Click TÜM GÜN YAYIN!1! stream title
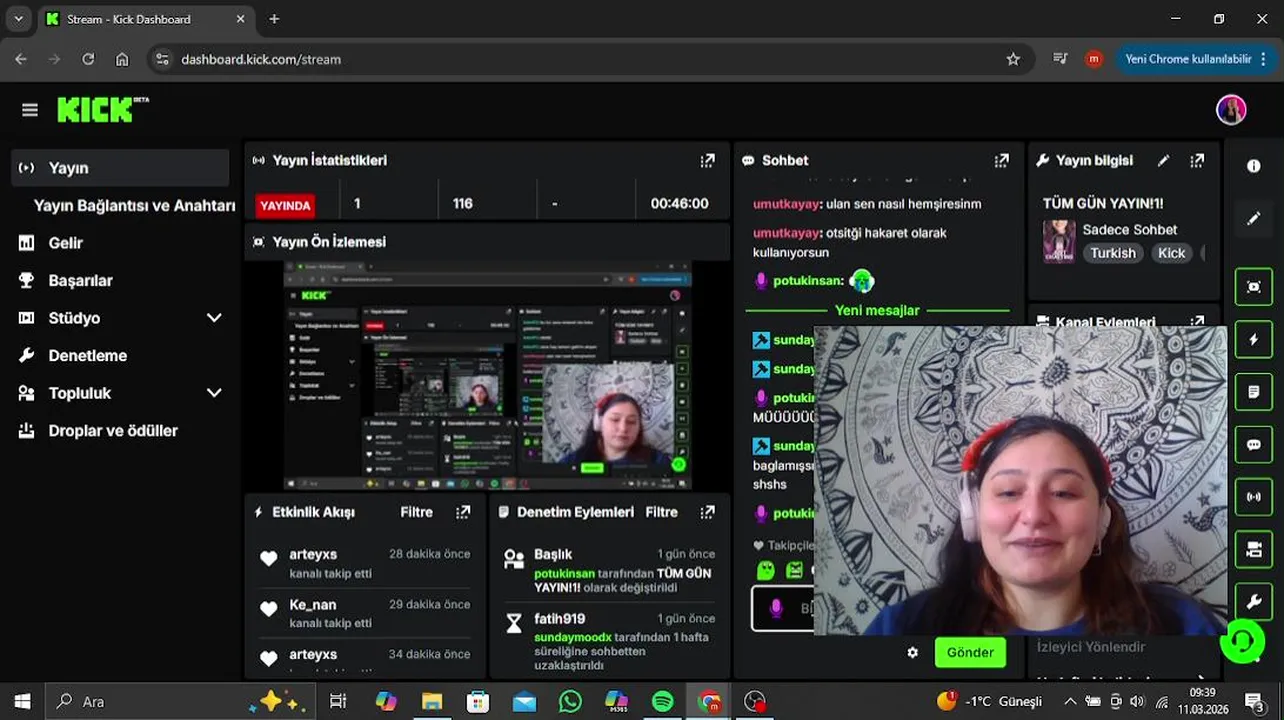The image size is (1284, 720). [x=1103, y=204]
